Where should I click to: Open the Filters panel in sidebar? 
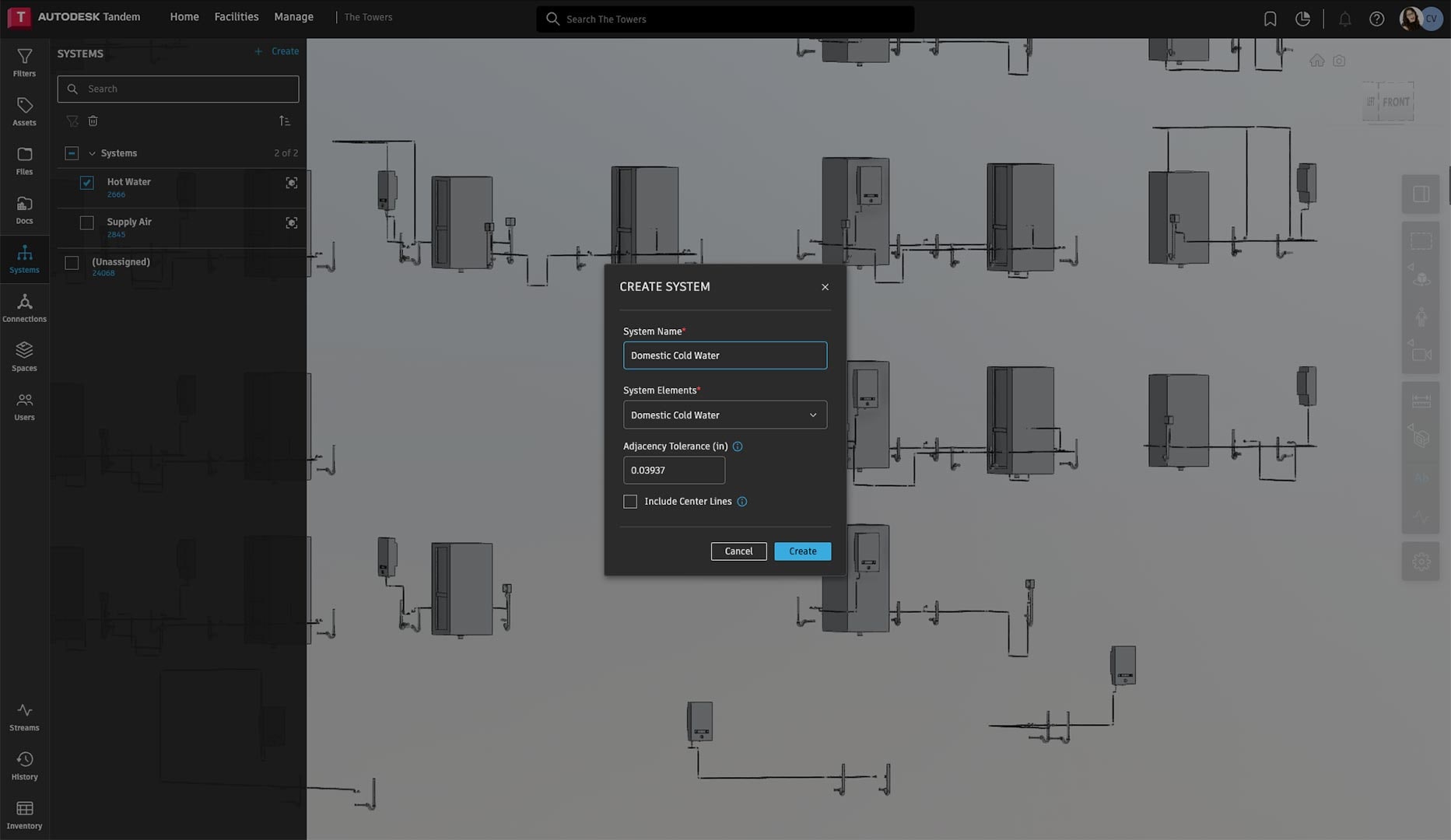click(24, 62)
